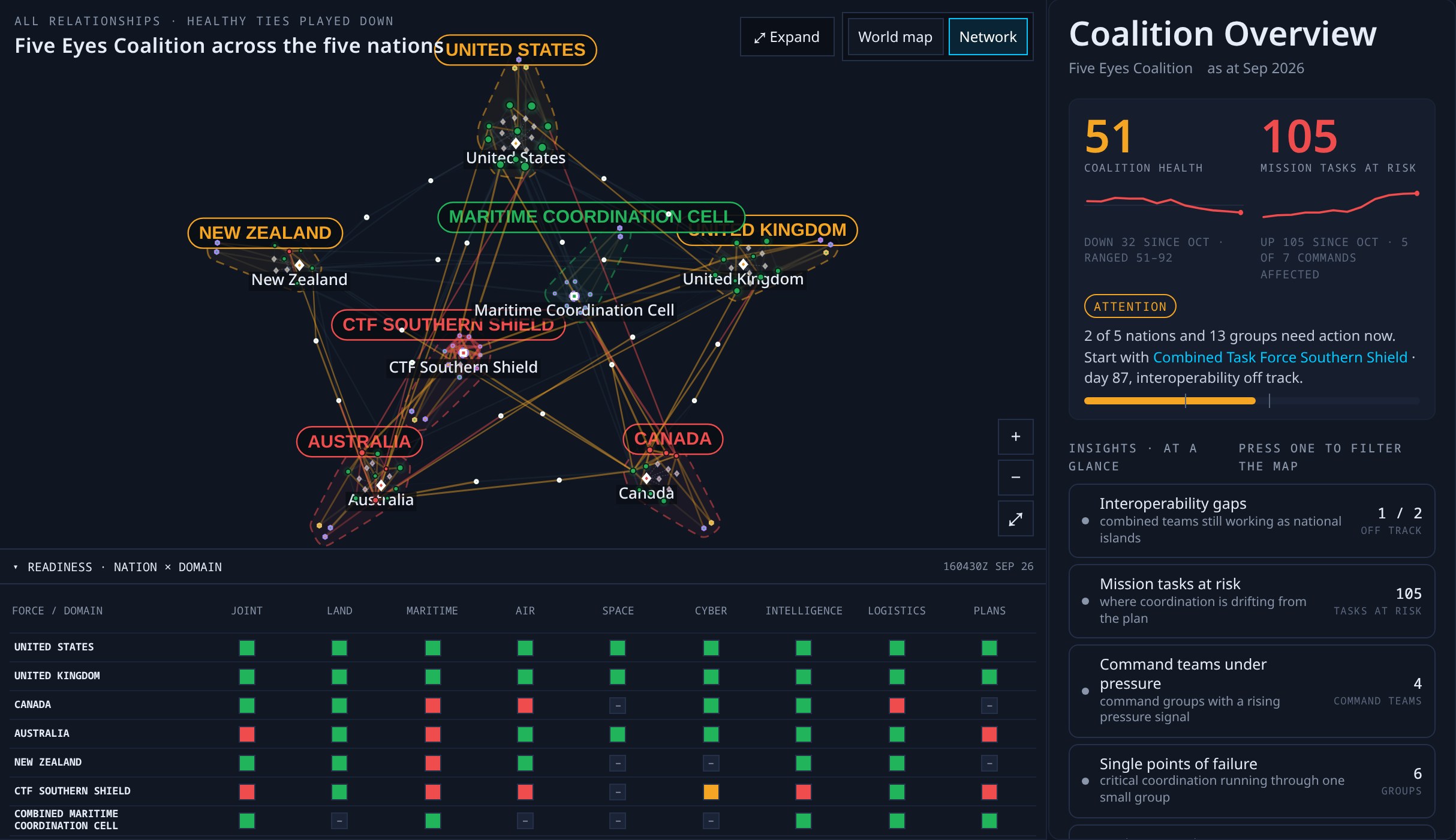Viewport: 1456px width, 840px height.
Task: Collapse the Readiness Nation × Domain section
Action: [x=118, y=567]
